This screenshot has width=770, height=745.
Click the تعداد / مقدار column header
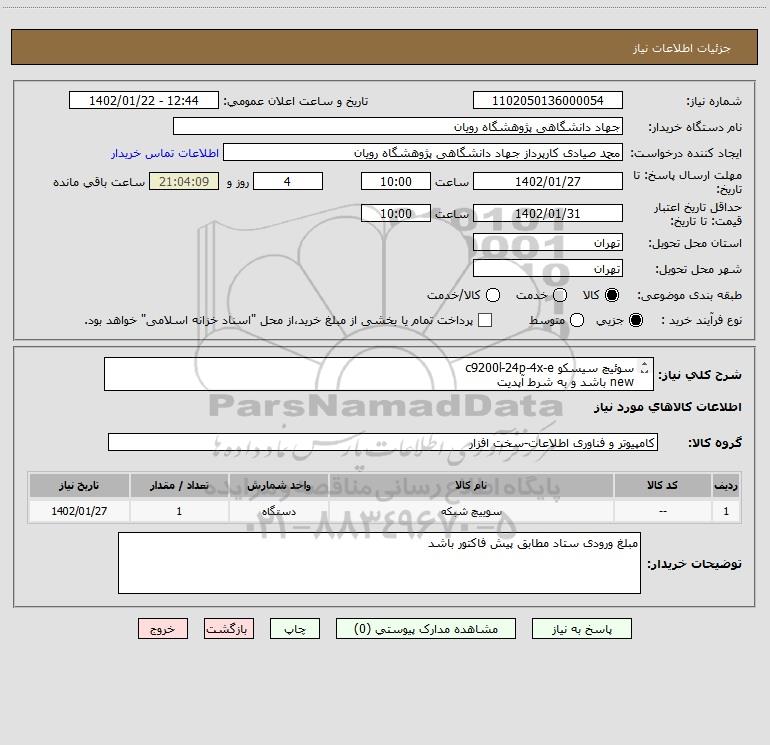click(179, 485)
